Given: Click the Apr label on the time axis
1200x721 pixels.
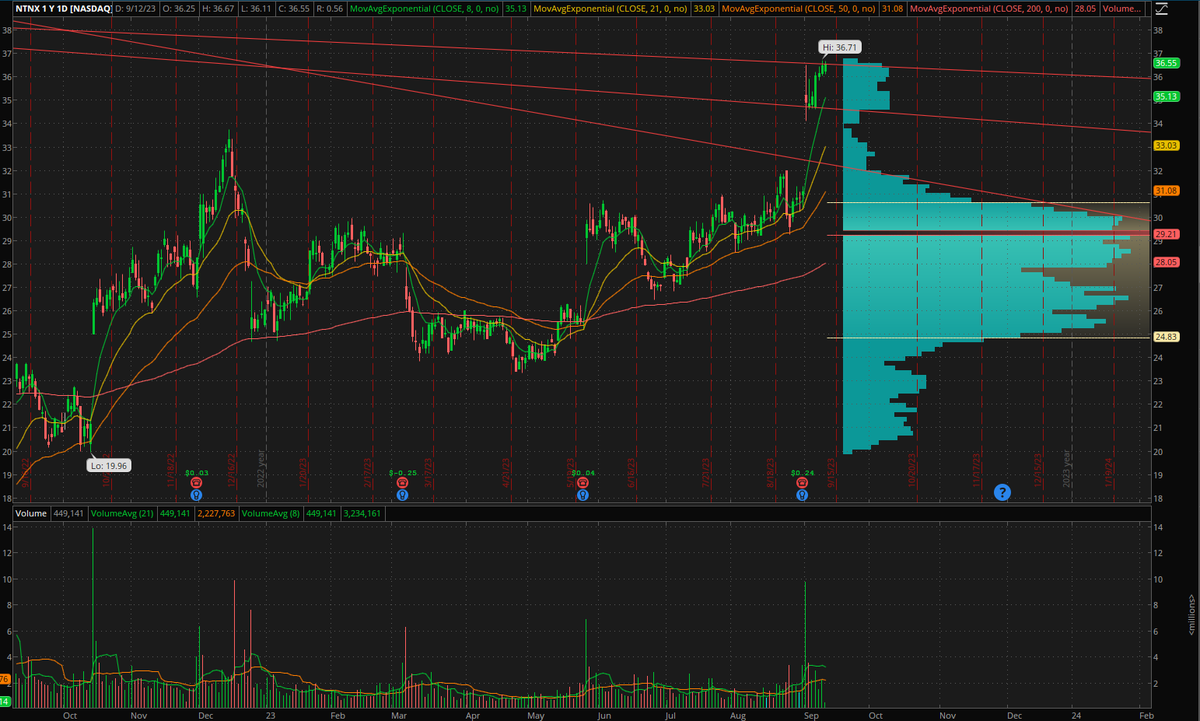Looking at the screenshot, I should 471,716.
